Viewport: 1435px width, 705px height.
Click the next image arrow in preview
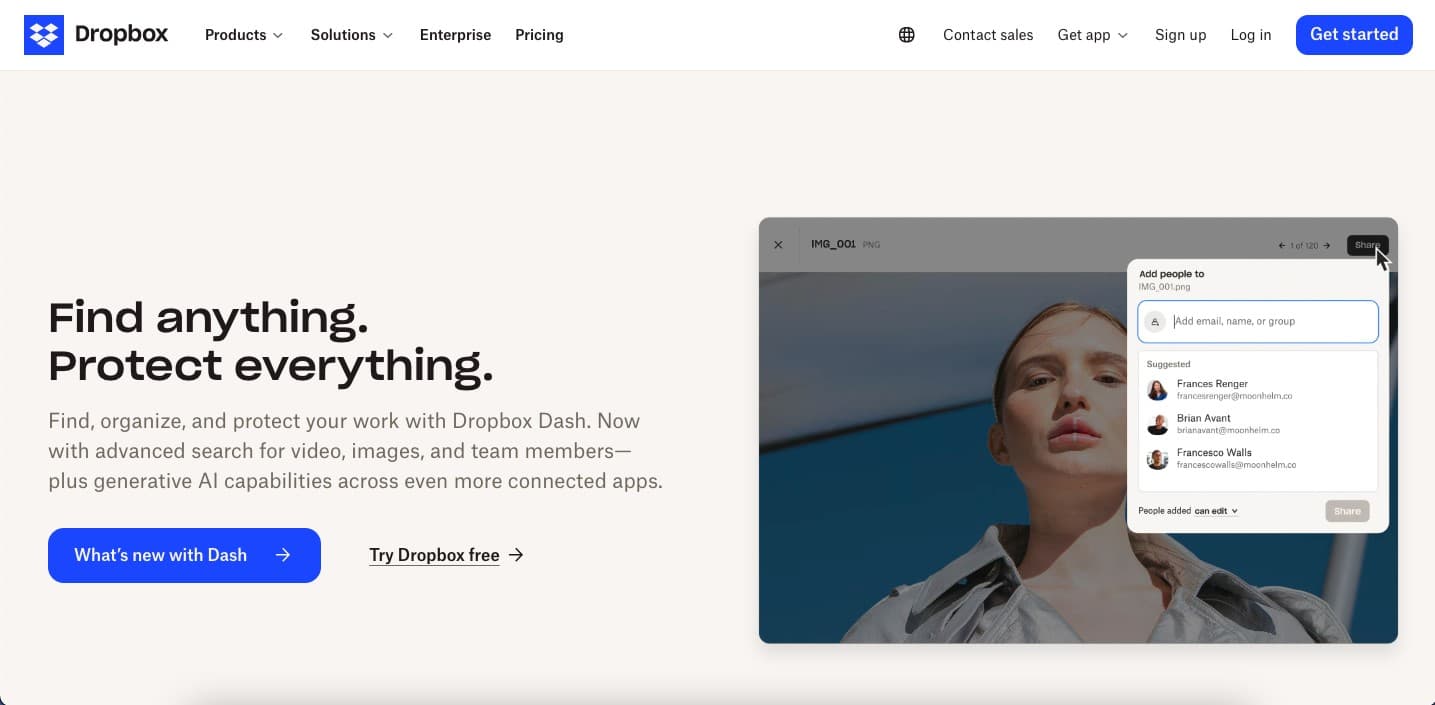coord(1327,246)
